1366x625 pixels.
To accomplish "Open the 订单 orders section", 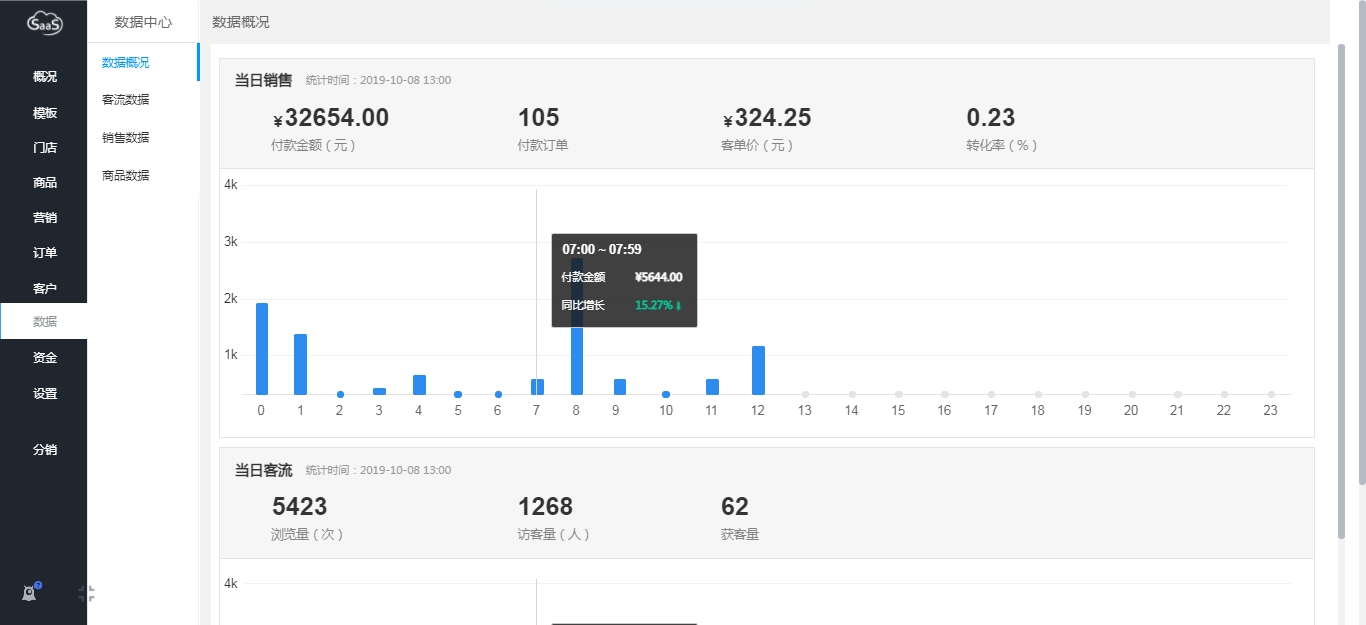I will point(44,253).
